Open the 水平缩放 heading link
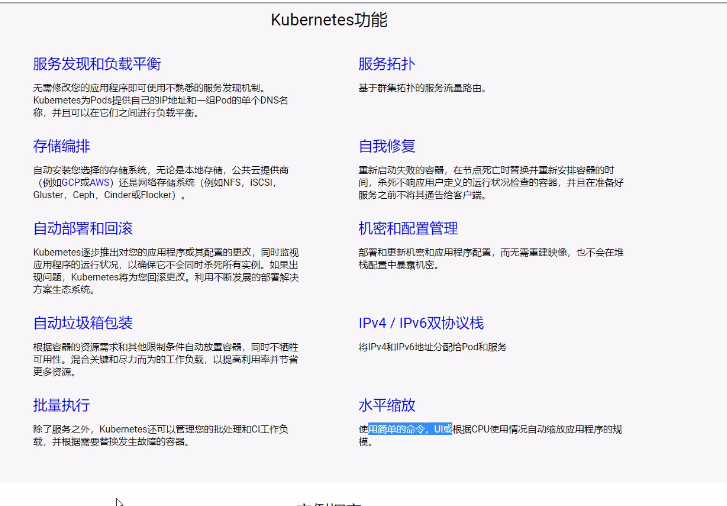The image size is (727, 506). point(387,405)
